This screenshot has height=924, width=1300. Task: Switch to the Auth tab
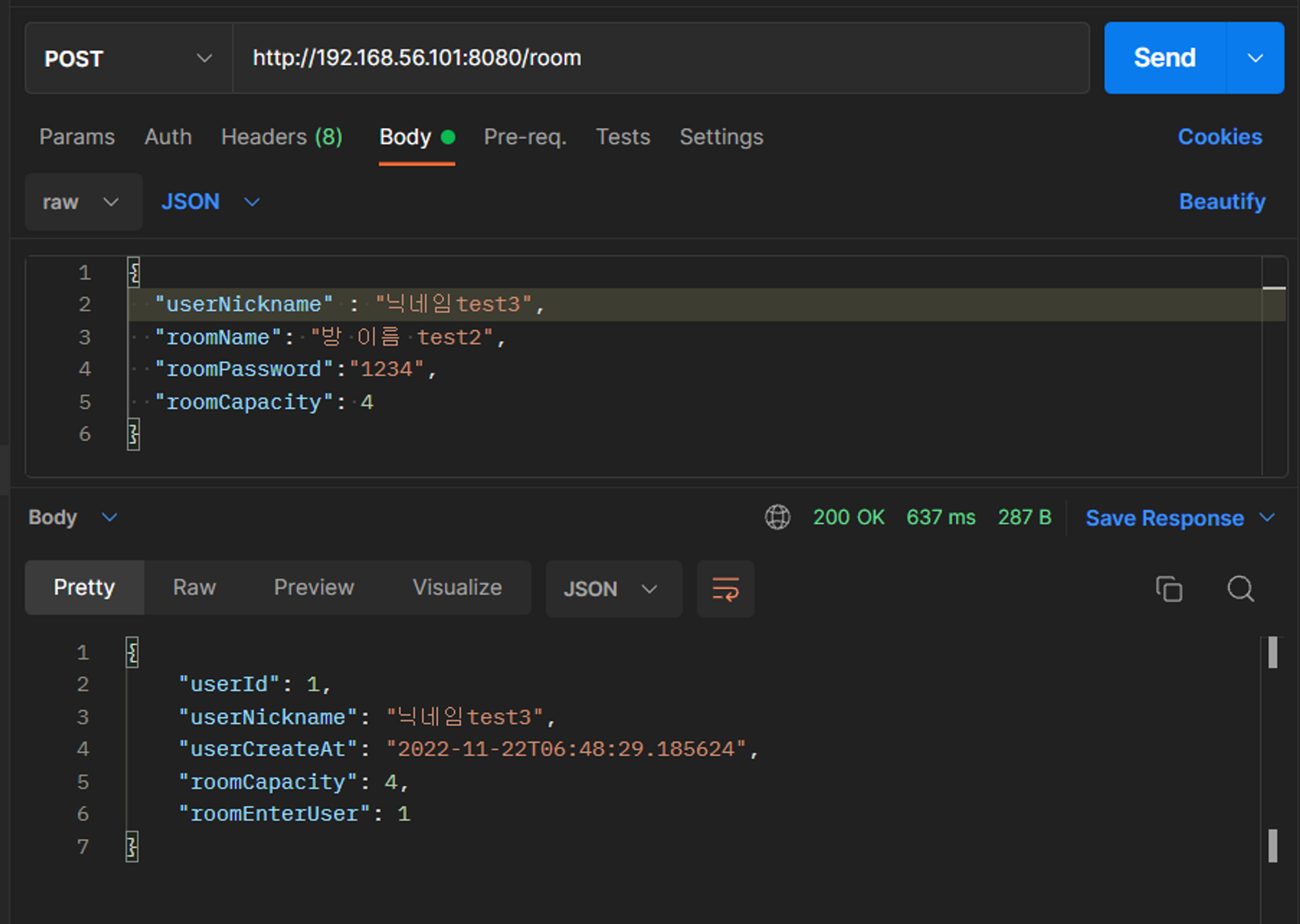pyautogui.click(x=168, y=137)
